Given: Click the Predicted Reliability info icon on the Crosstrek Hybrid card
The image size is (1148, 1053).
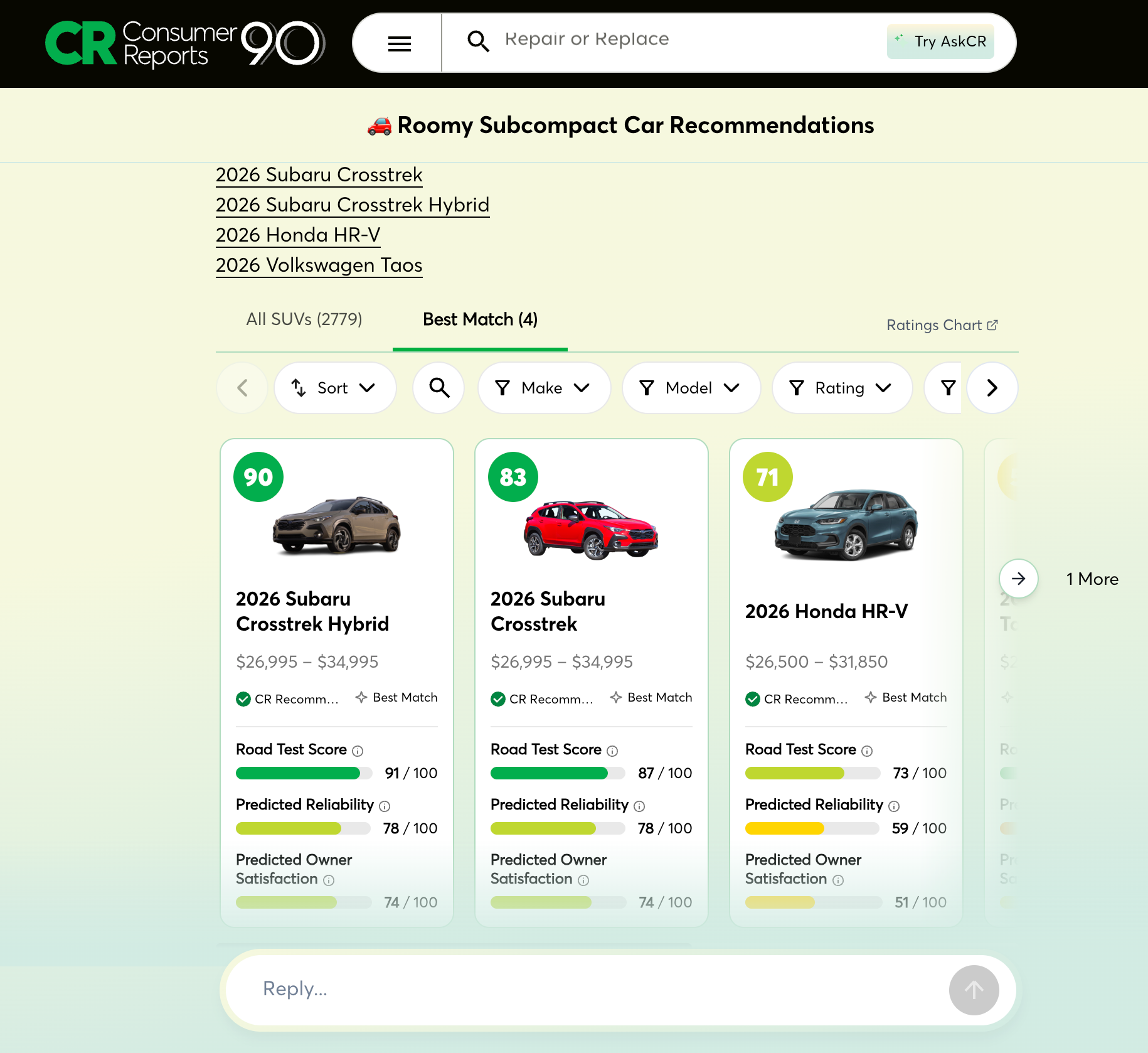Looking at the screenshot, I should (385, 806).
